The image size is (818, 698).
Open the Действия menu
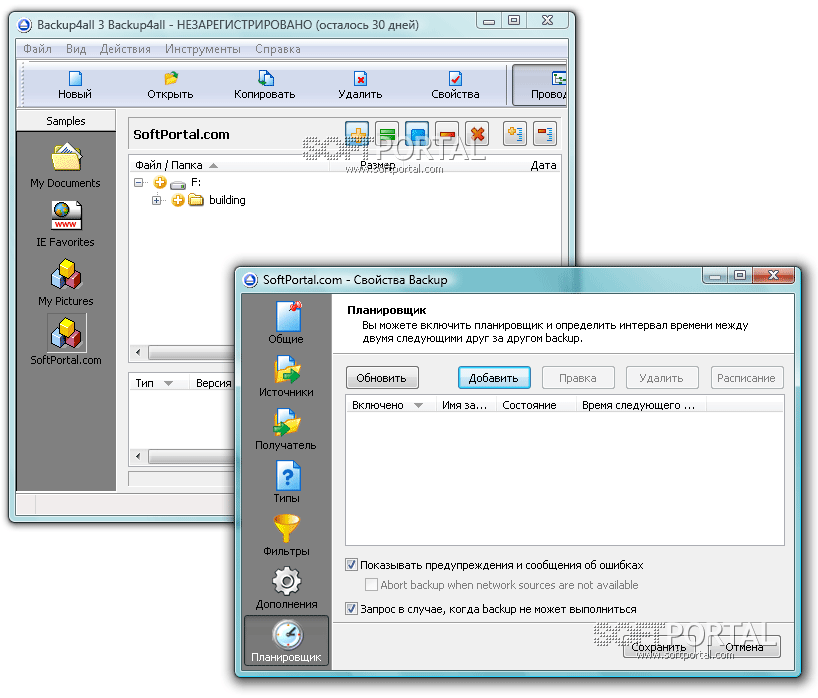[x=125, y=49]
